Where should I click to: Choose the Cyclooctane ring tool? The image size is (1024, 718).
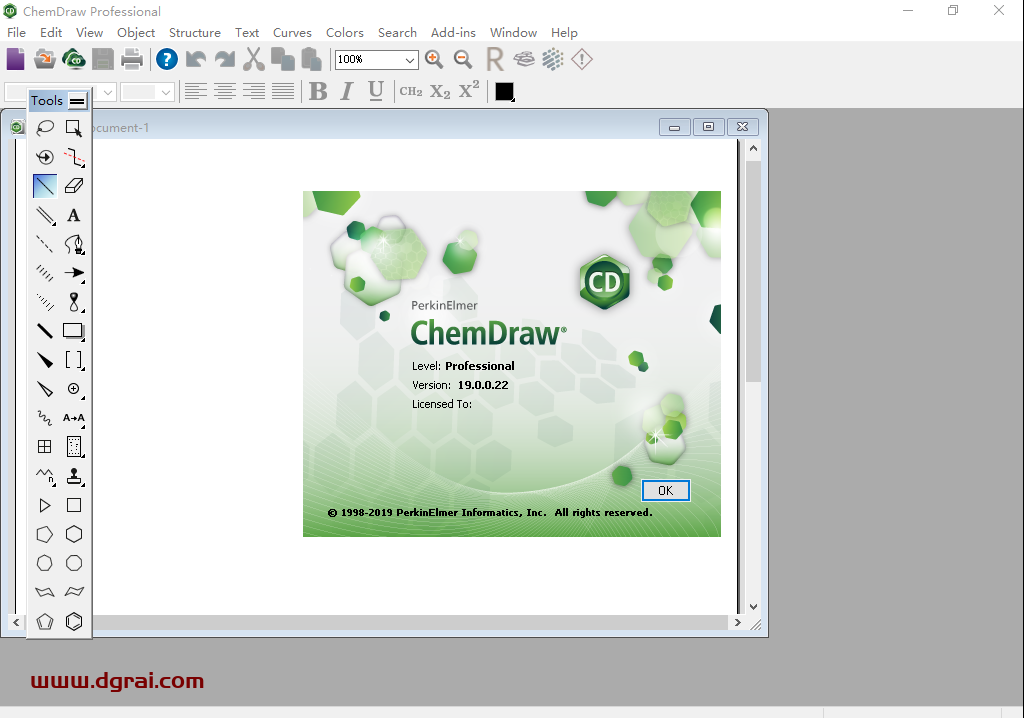pos(74,563)
